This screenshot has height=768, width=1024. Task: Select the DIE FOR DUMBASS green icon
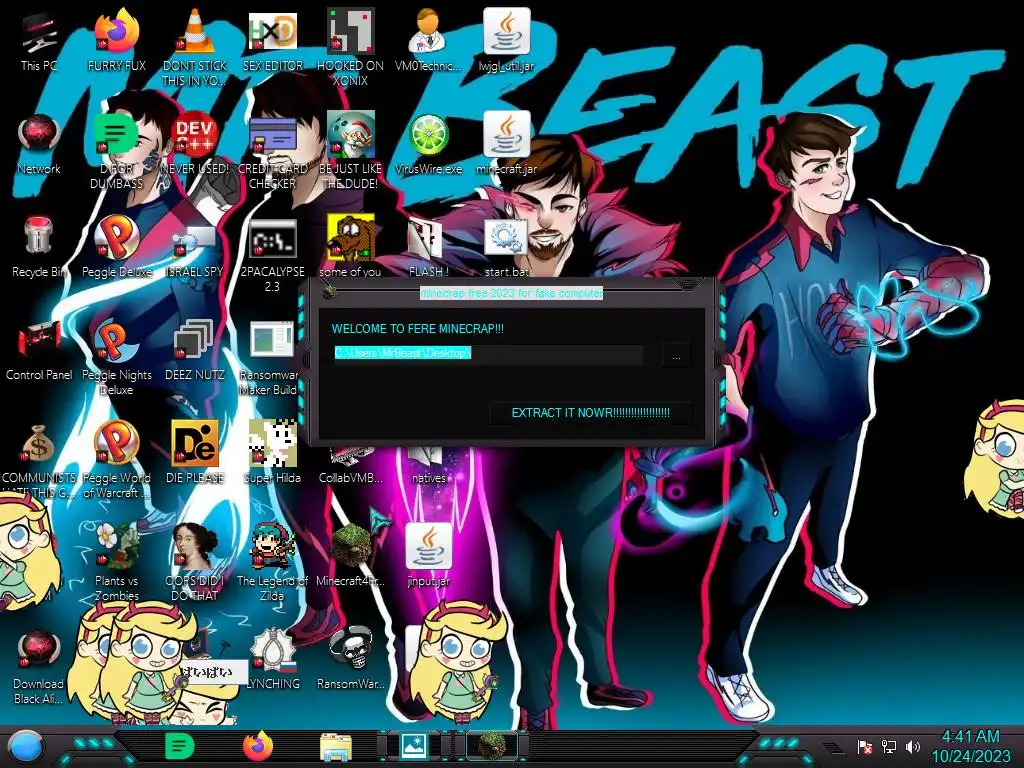point(116,152)
